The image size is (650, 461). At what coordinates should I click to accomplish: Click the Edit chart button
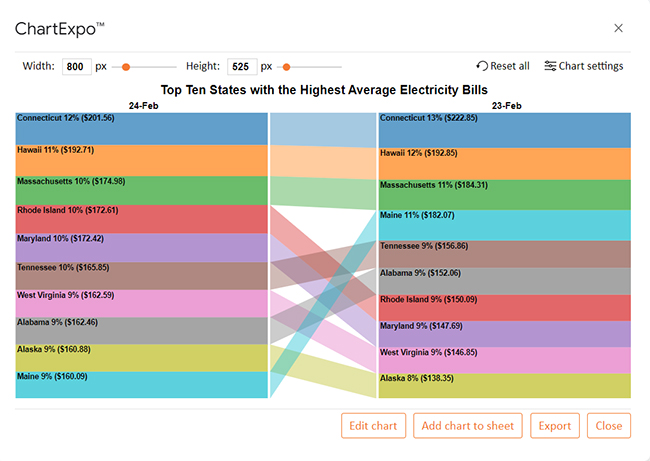[373, 426]
